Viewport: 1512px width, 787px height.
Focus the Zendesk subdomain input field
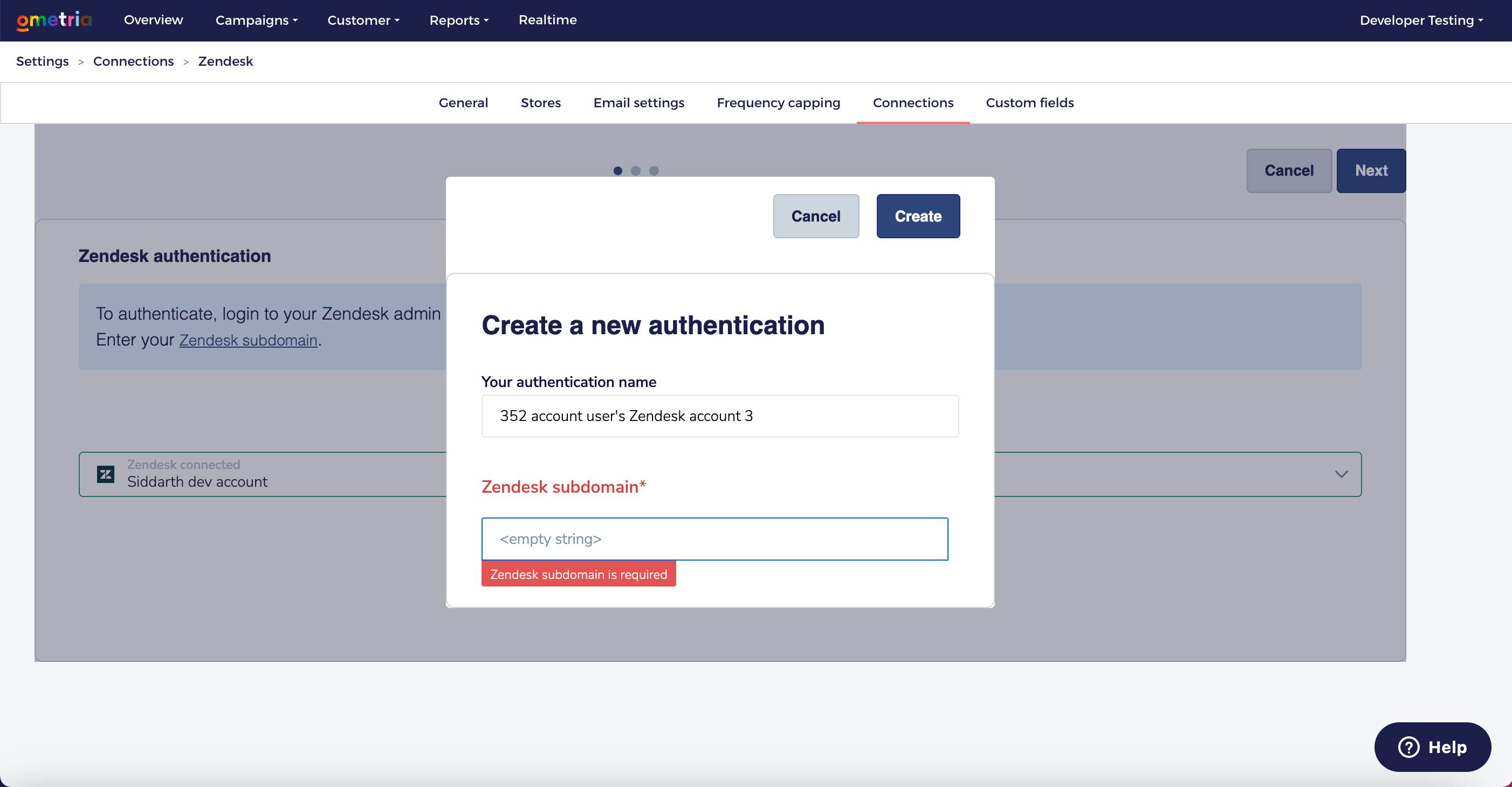tap(715, 539)
